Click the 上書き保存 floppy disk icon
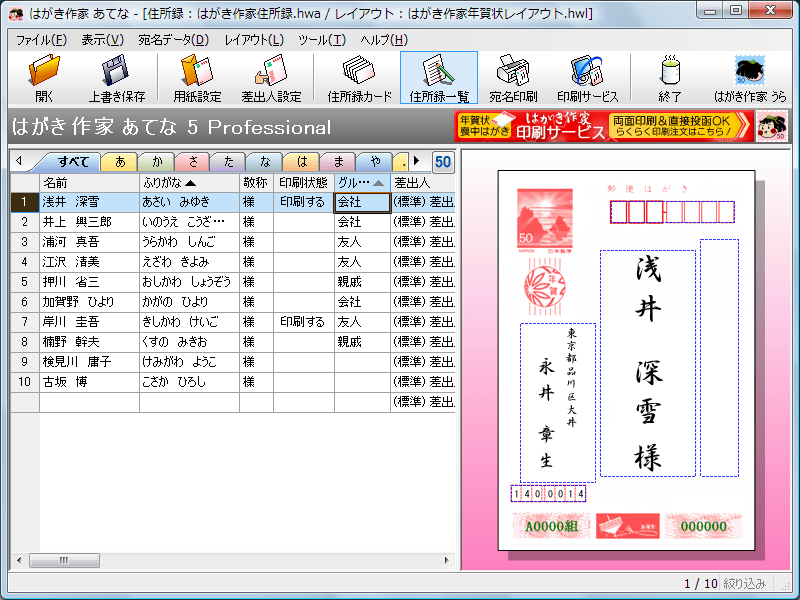This screenshot has width=800, height=600. [117, 78]
